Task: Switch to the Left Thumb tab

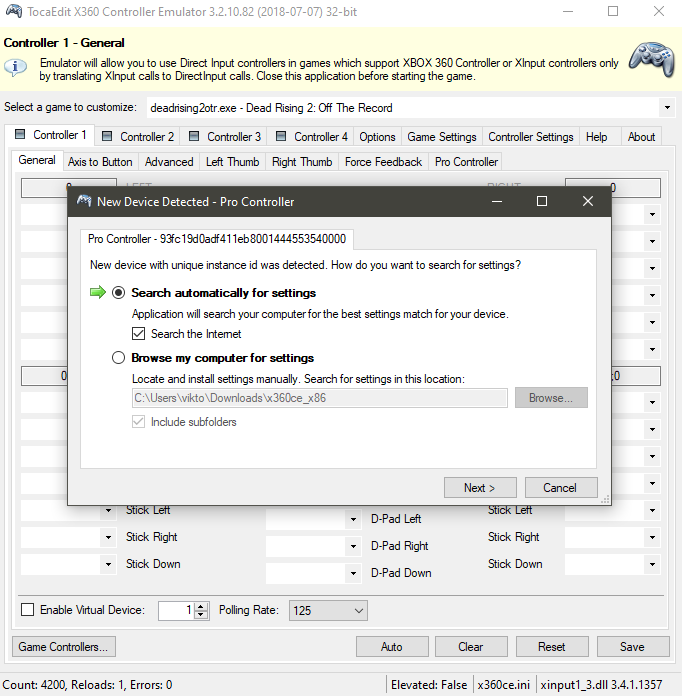Action: pos(232,162)
